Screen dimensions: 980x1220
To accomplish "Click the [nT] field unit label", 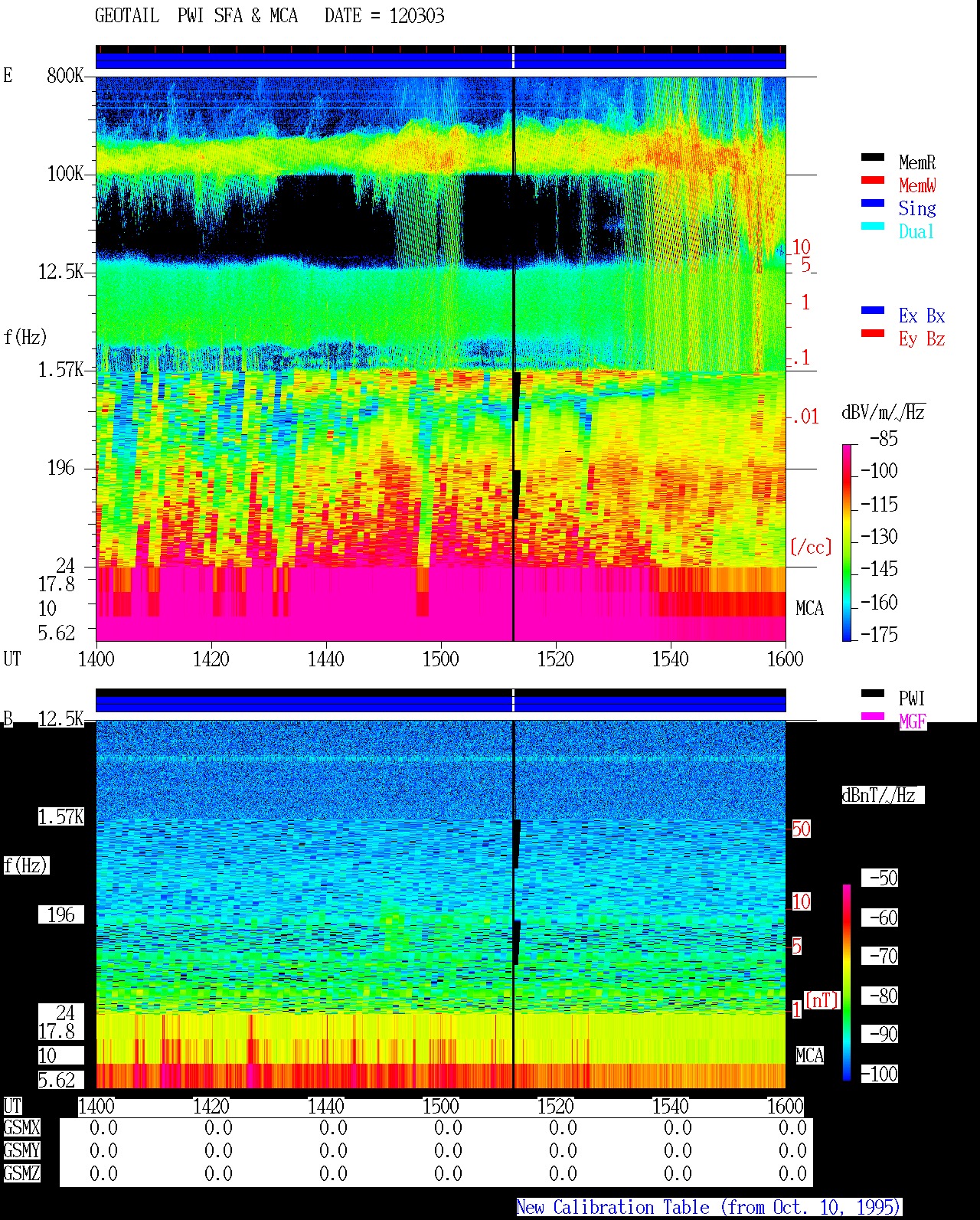I will pyautogui.click(x=822, y=1000).
